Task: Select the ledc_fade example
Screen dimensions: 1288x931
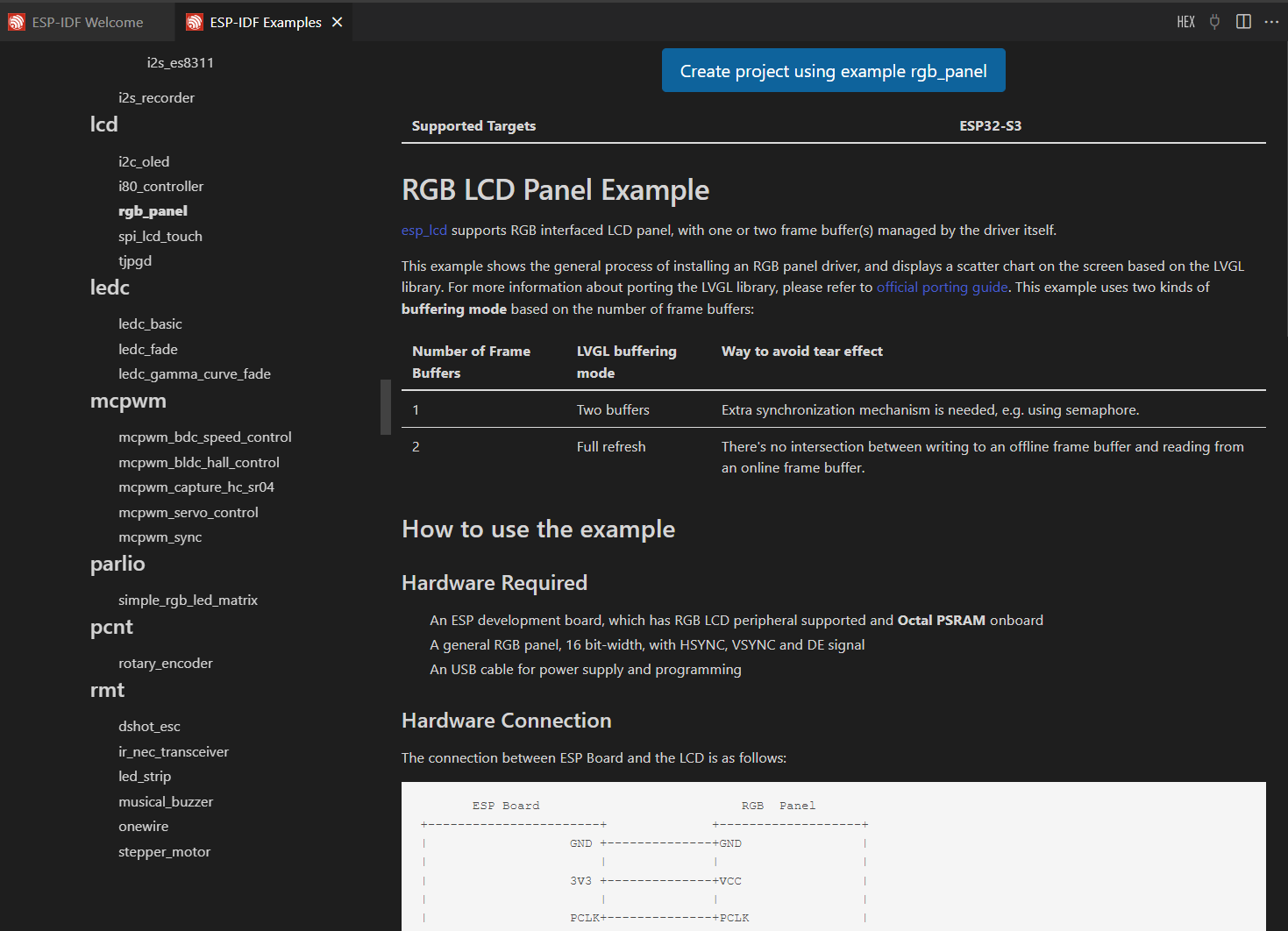Action: pos(148,350)
